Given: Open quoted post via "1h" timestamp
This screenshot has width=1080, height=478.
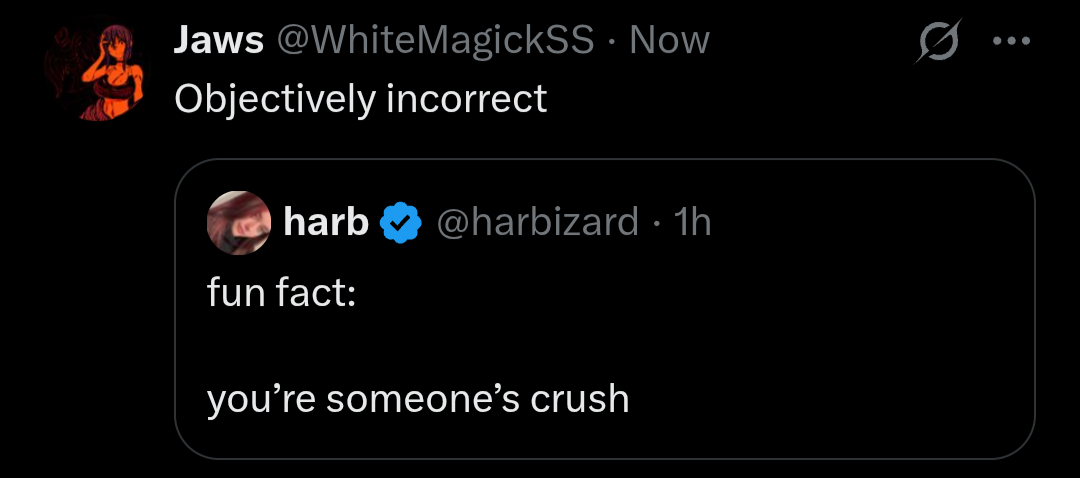Looking at the screenshot, I should [692, 222].
